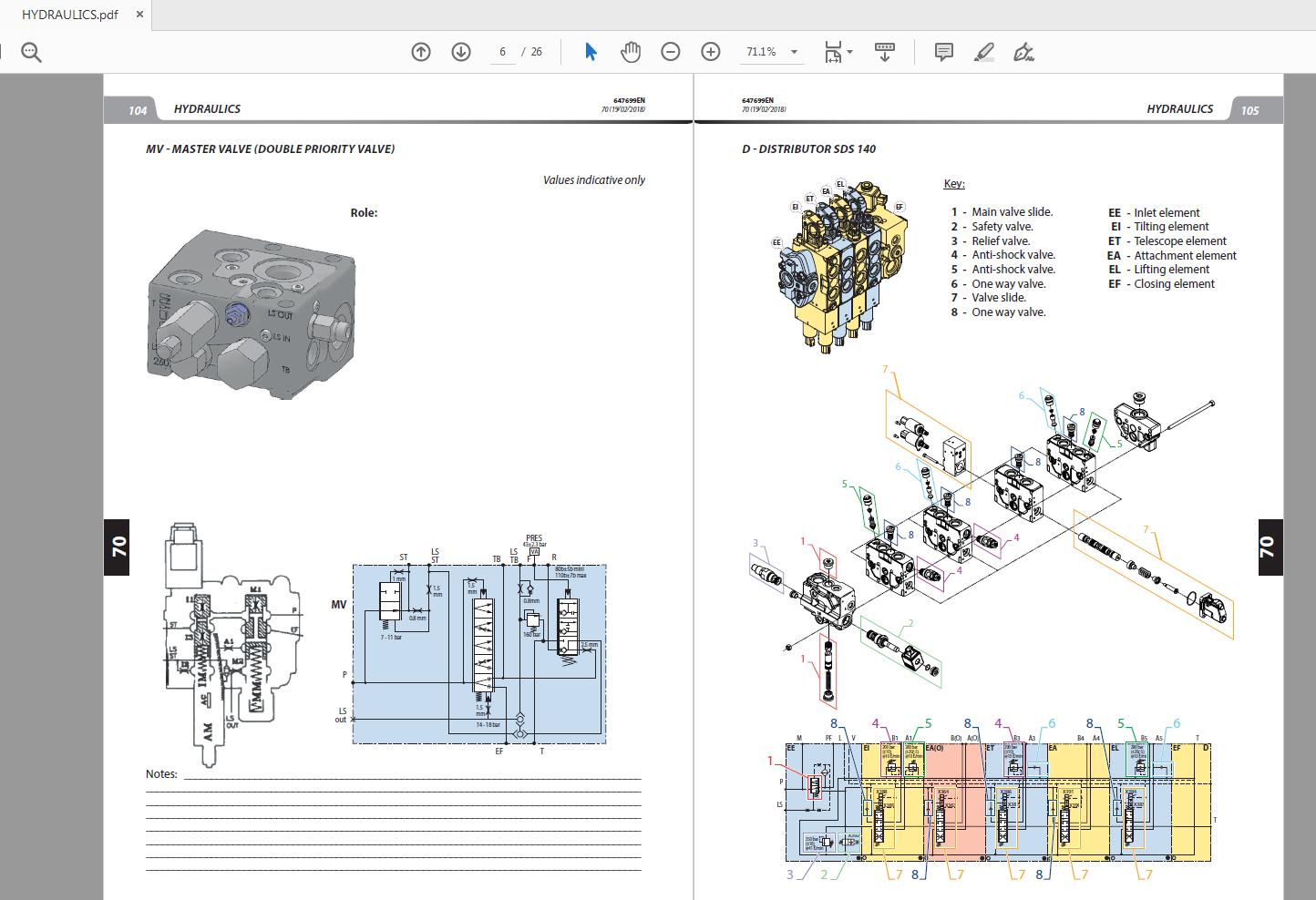This screenshot has height=900, width=1316.
Task: Click the black section 70 marker on left
Action: tap(118, 547)
